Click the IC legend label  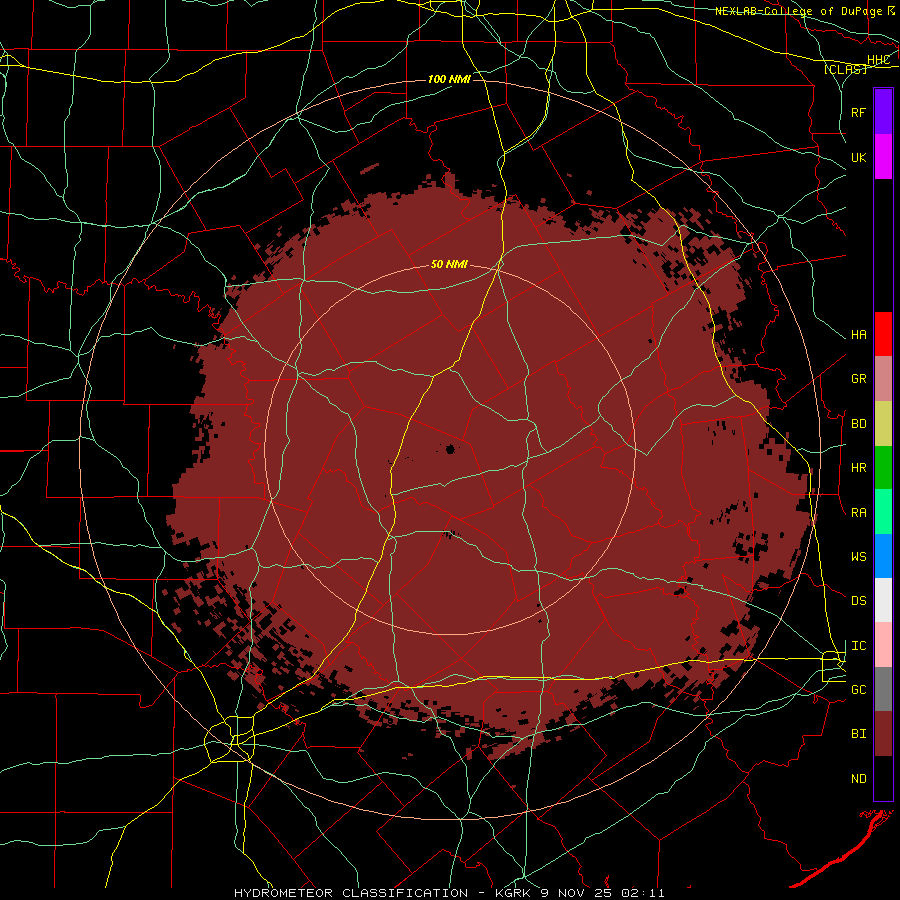click(858, 646)
